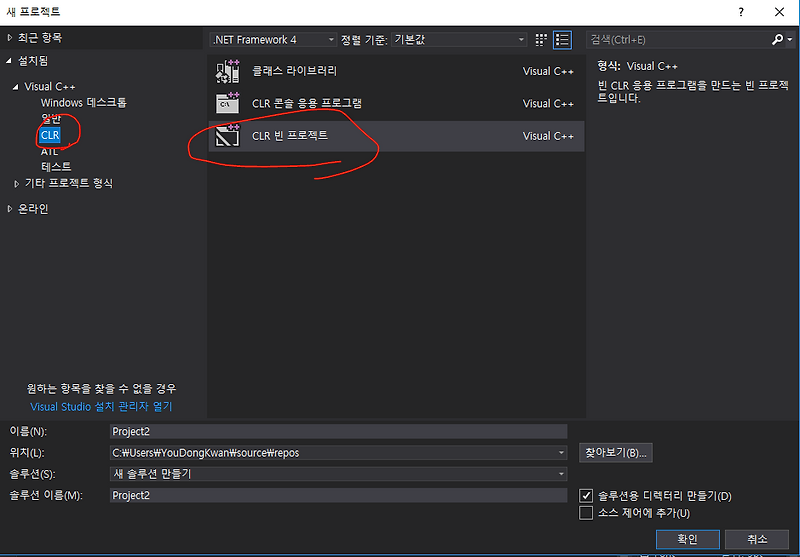800x557 pixels.
Task: Open the .NET Framework 4 dropdown
Action: click(x=273, y=40)
